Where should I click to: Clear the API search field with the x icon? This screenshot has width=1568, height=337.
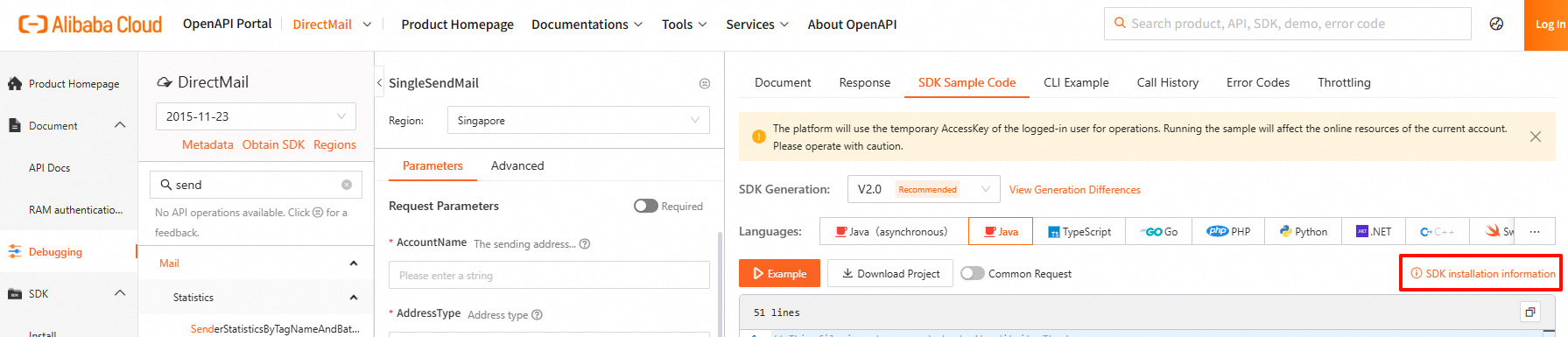tap(347, 185)
